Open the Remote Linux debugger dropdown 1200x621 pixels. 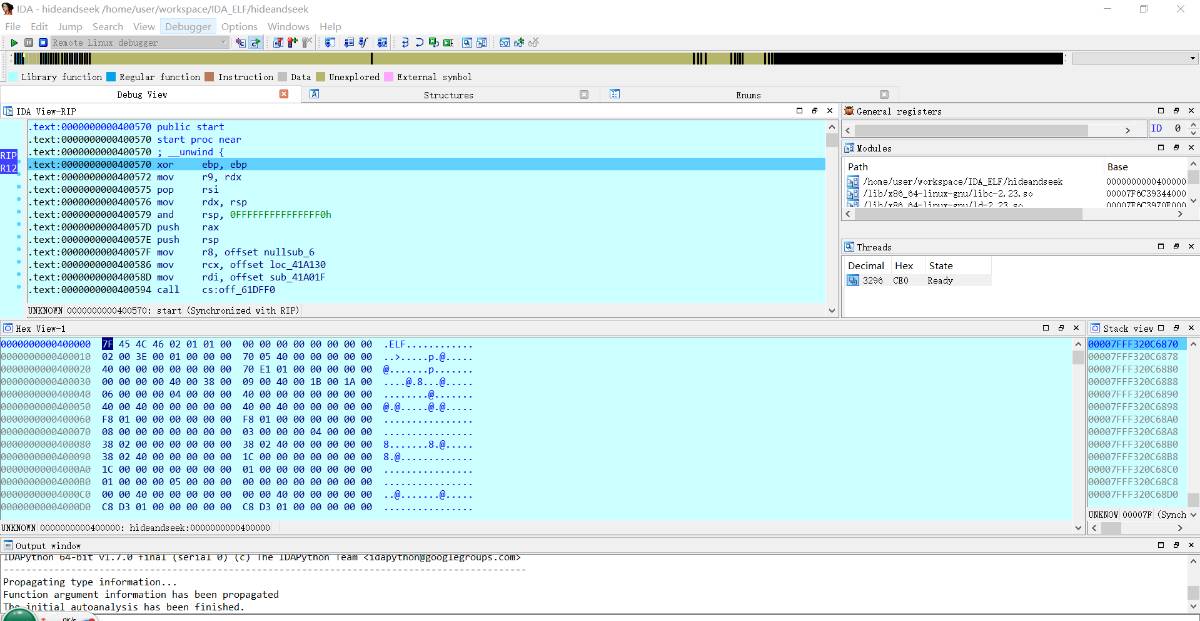(223, 43)
